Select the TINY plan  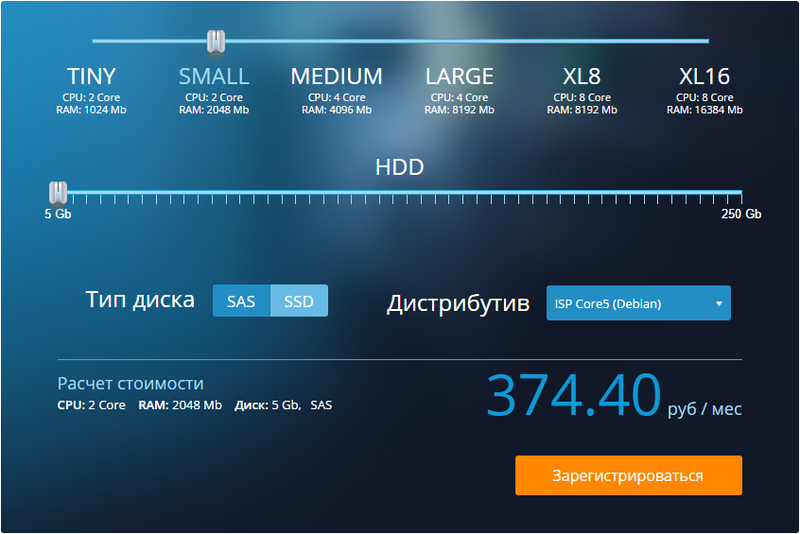coord(91,77)
